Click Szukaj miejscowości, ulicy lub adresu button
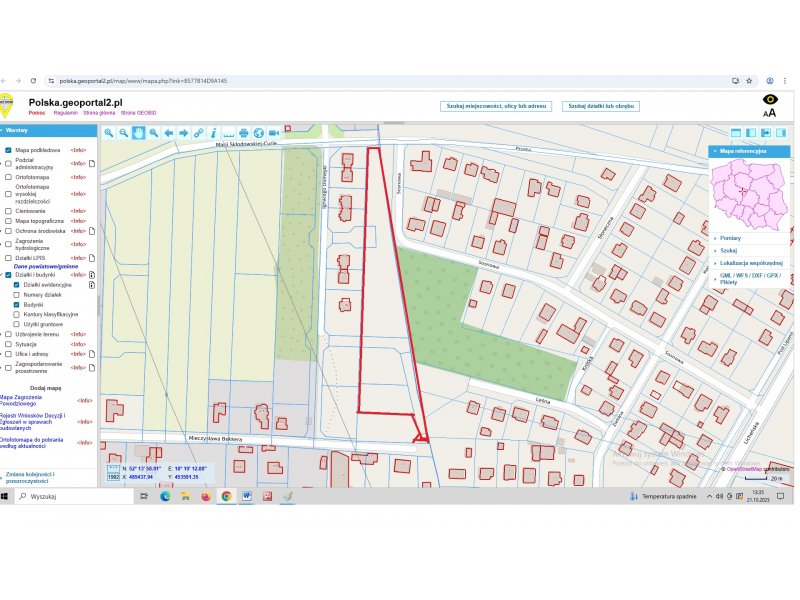Screen dimensions: 800x600 pos(496,105)
